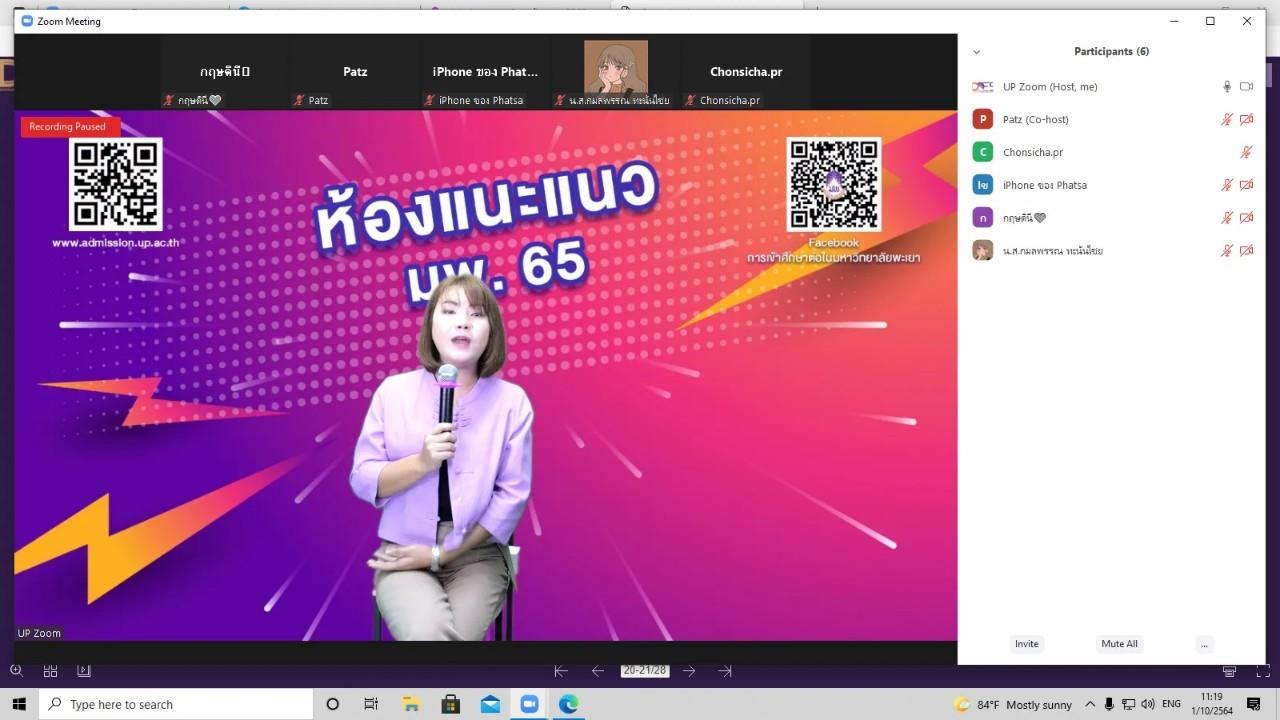Click the photo avatar of last participant
Image resolution: width=1280 pixels, height=720 pixels.
[x=983, y=251]
